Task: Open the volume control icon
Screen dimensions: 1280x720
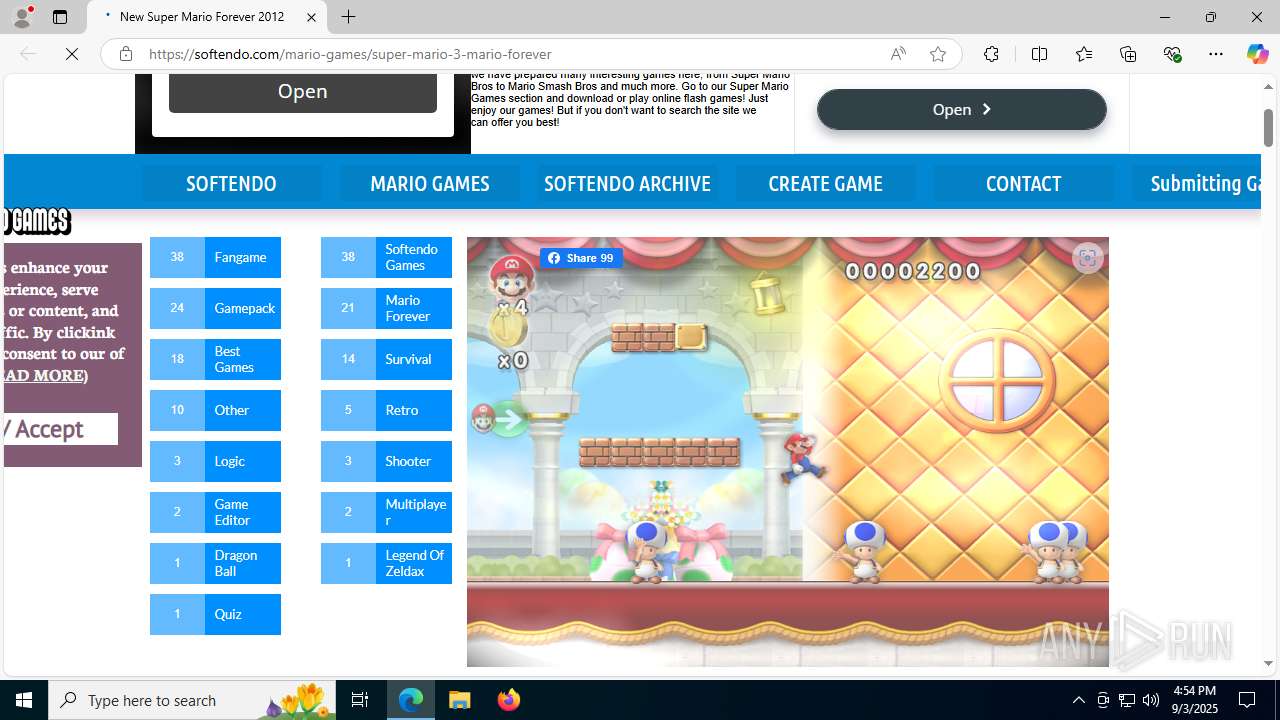Action: tap(1151, 700)
